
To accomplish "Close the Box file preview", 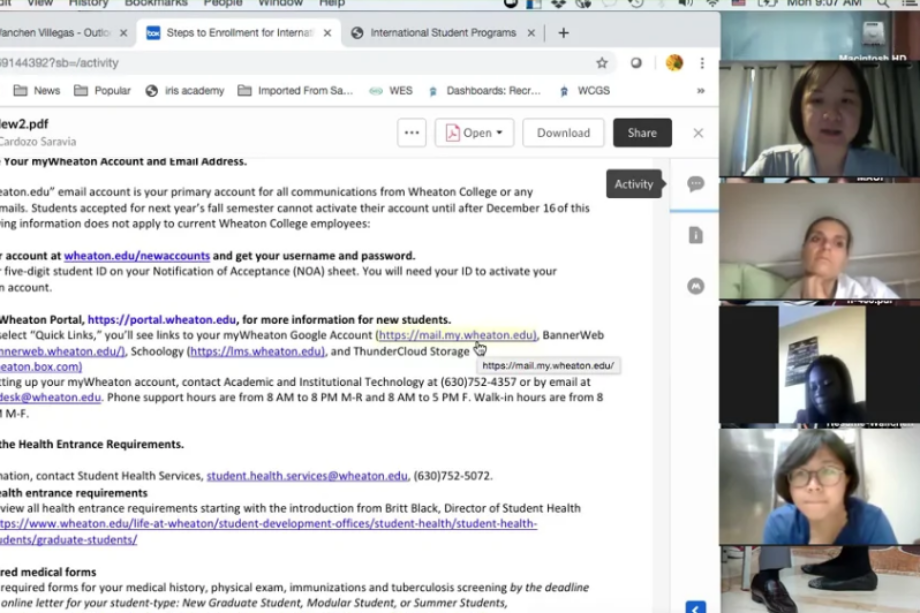I will 698,133.
